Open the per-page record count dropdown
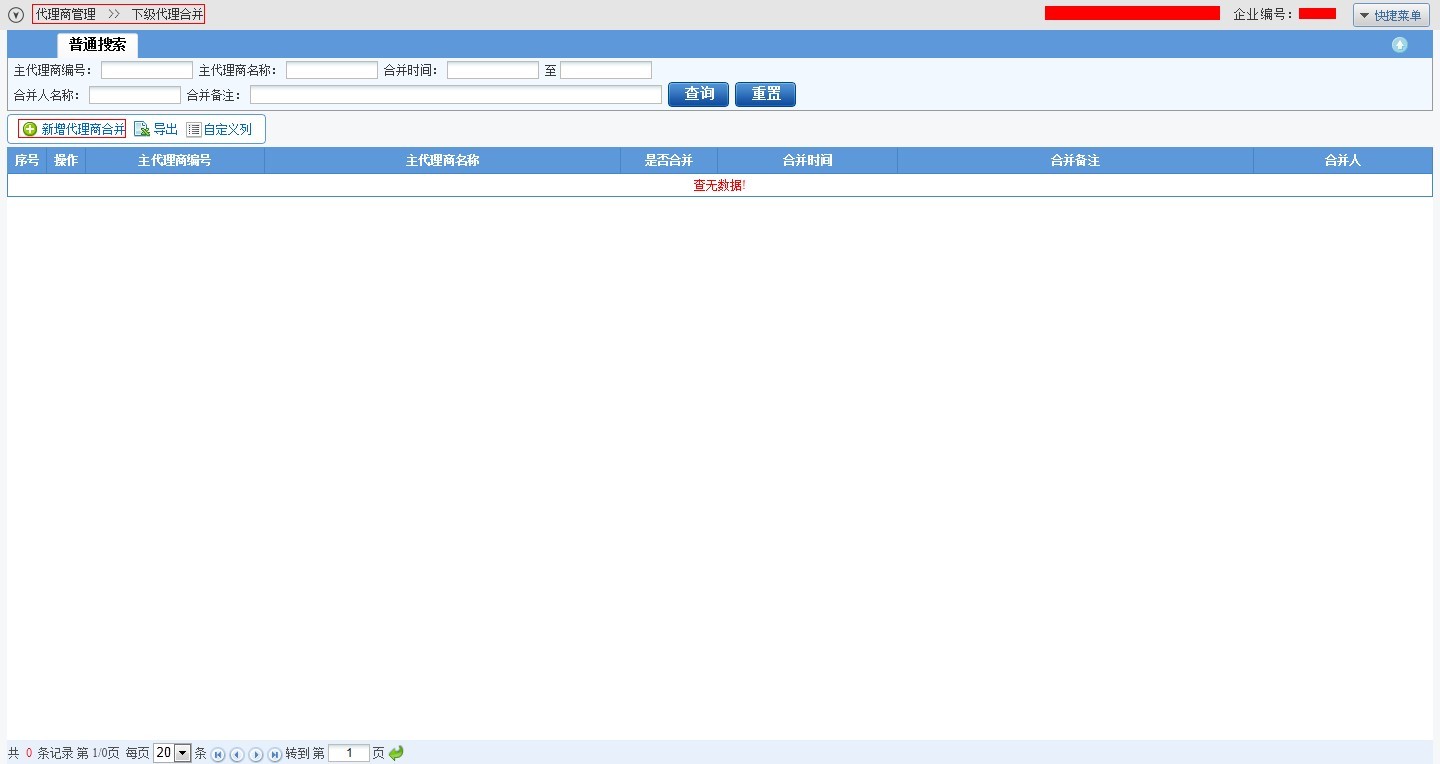 tap(182, 753)
